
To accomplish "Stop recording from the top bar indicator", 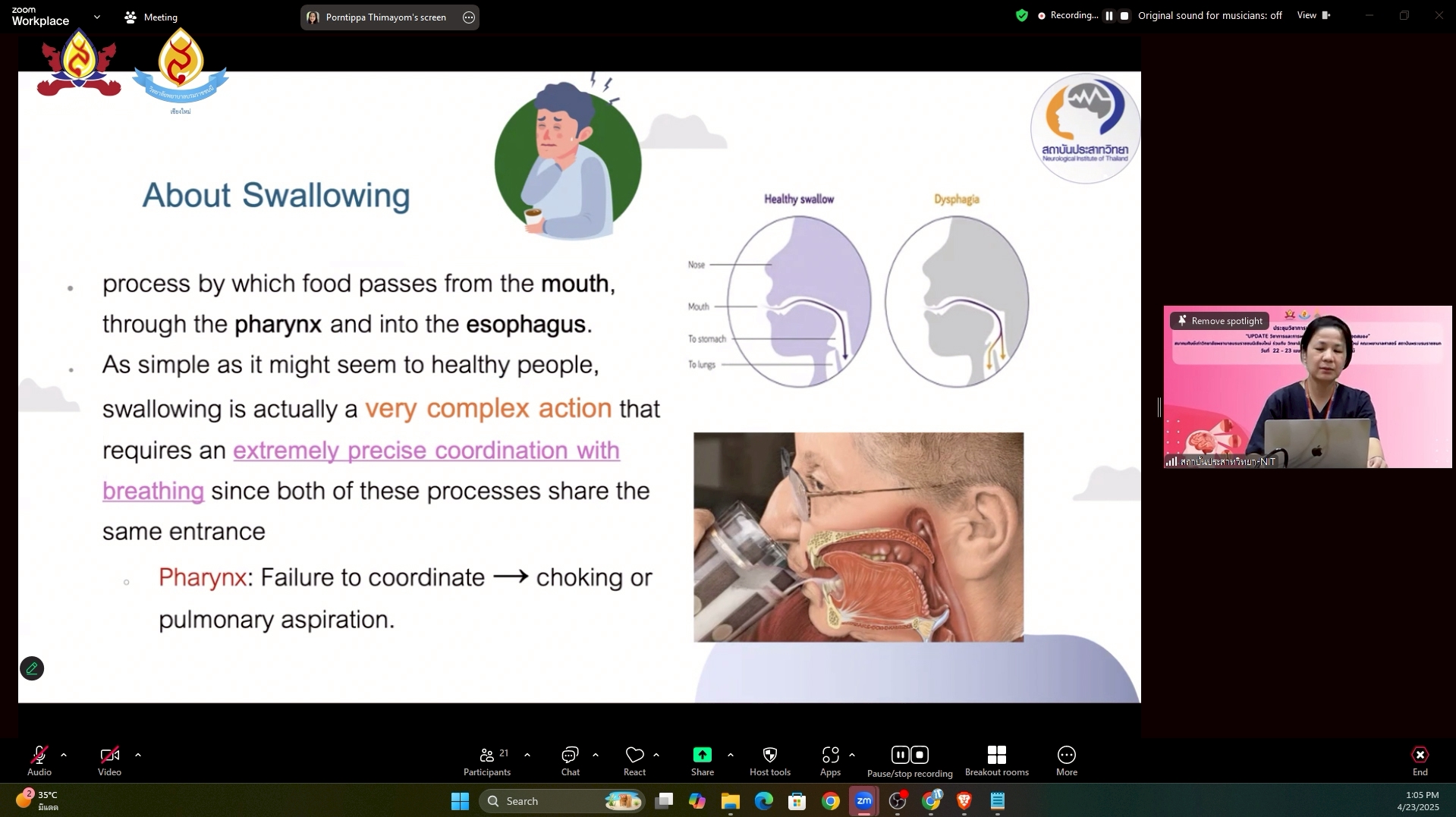I will click(x=1125, y=15).
